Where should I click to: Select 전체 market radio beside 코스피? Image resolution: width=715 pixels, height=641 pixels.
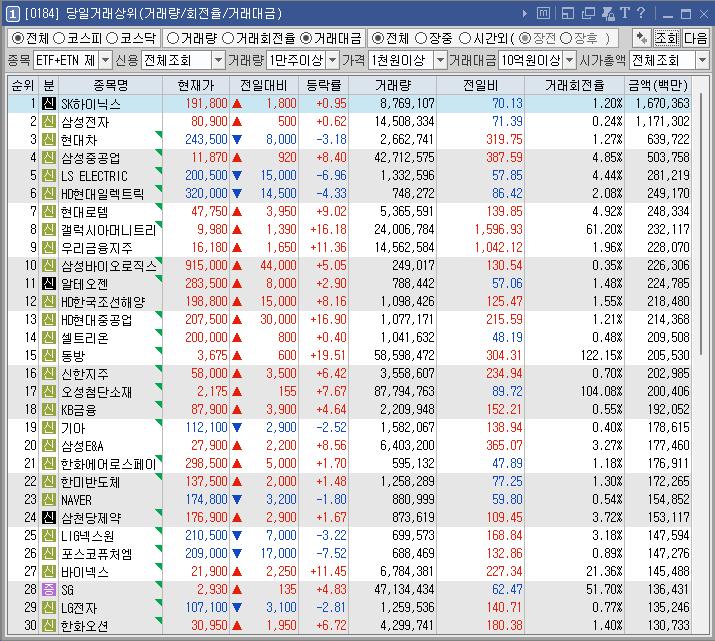[x=17, y=38]
